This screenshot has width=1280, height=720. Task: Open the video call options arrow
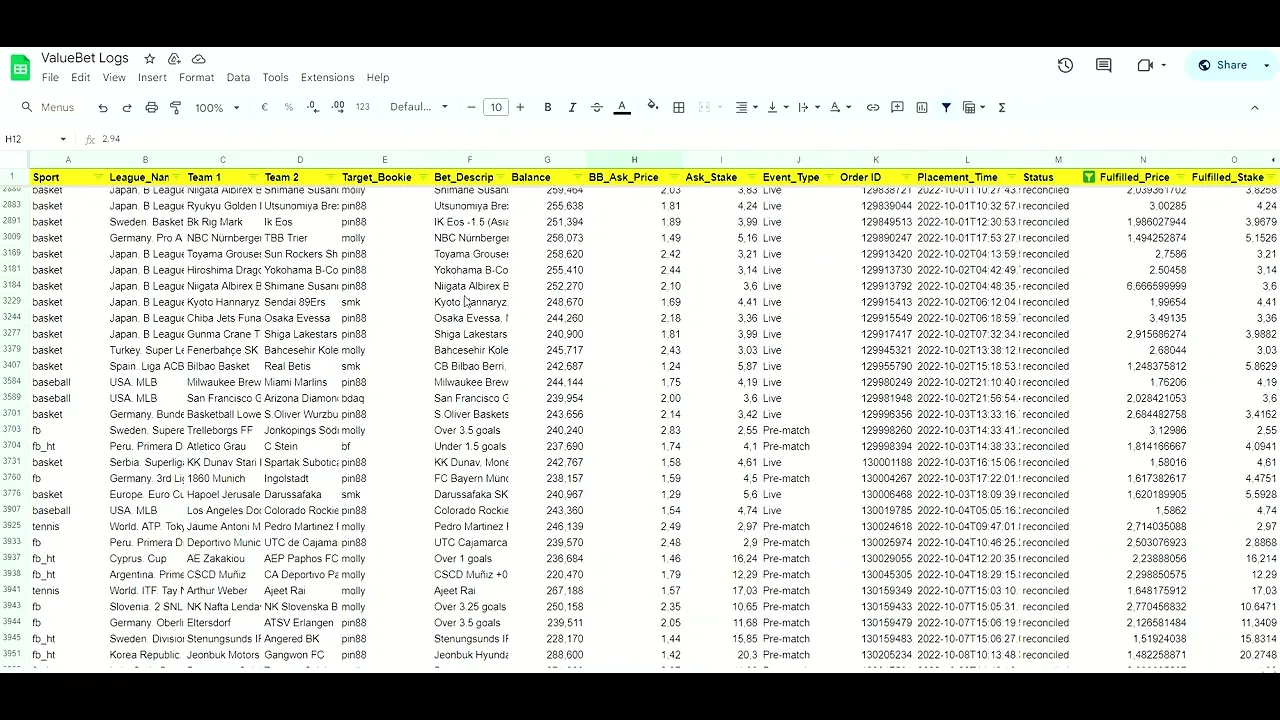click(x=1164, y=65)
